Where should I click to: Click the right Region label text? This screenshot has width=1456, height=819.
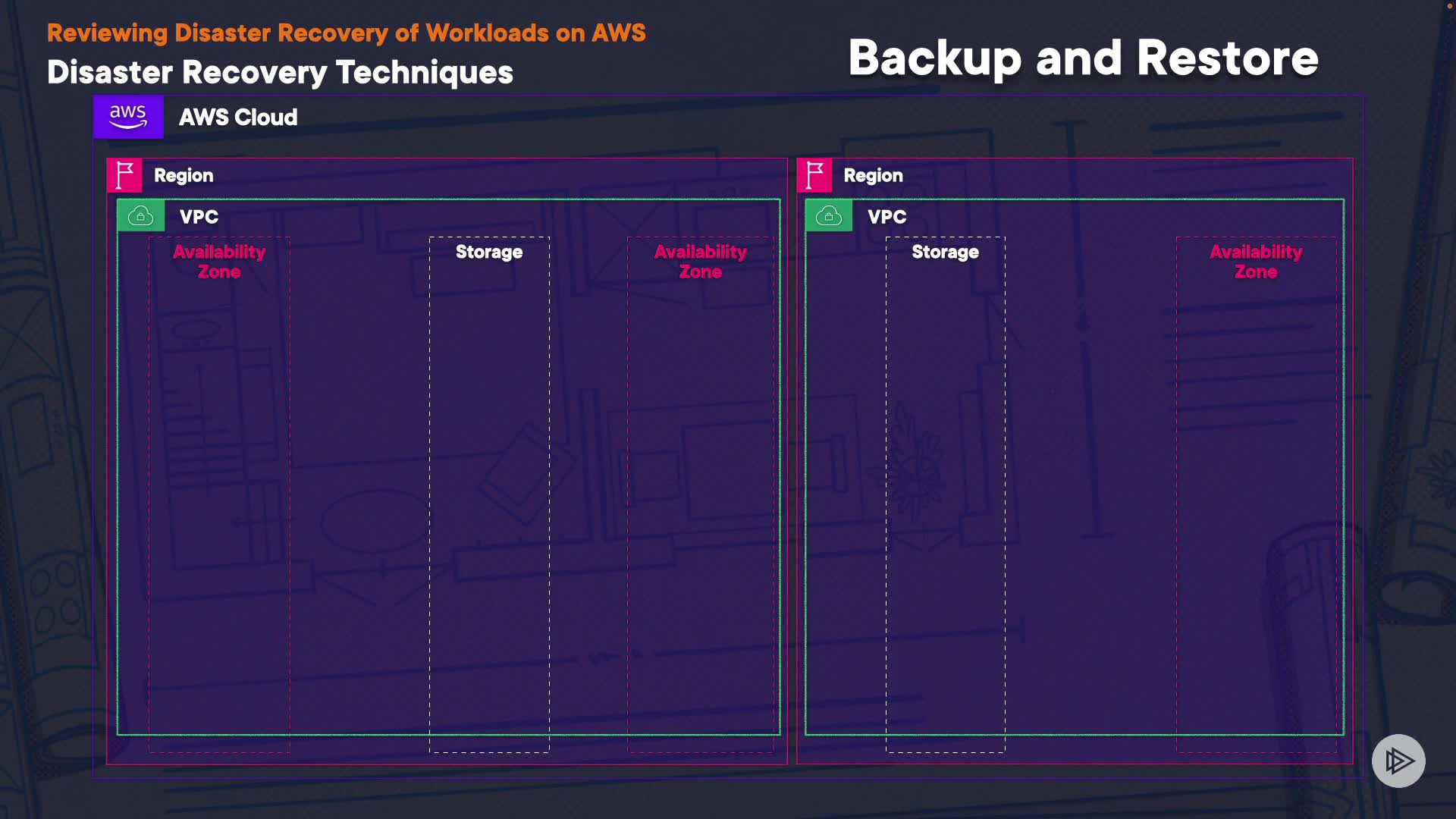tap(873, 175)
